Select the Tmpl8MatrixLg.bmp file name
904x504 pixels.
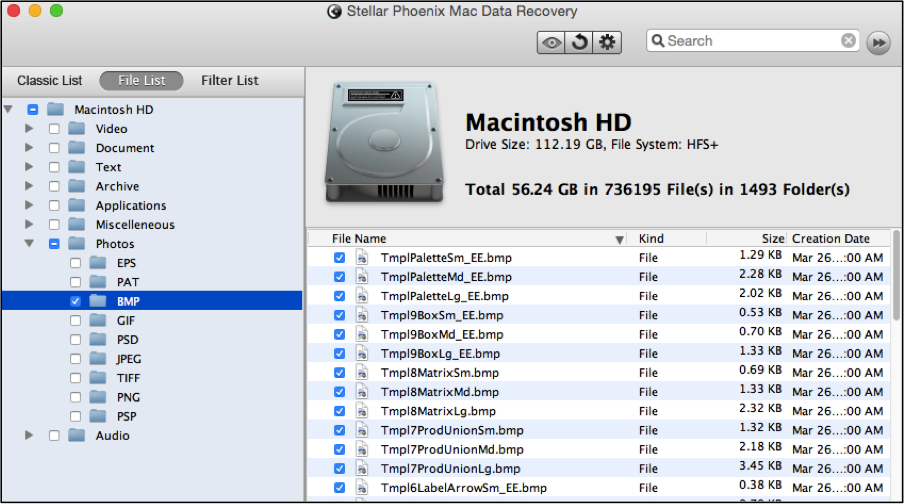point(438,411)
